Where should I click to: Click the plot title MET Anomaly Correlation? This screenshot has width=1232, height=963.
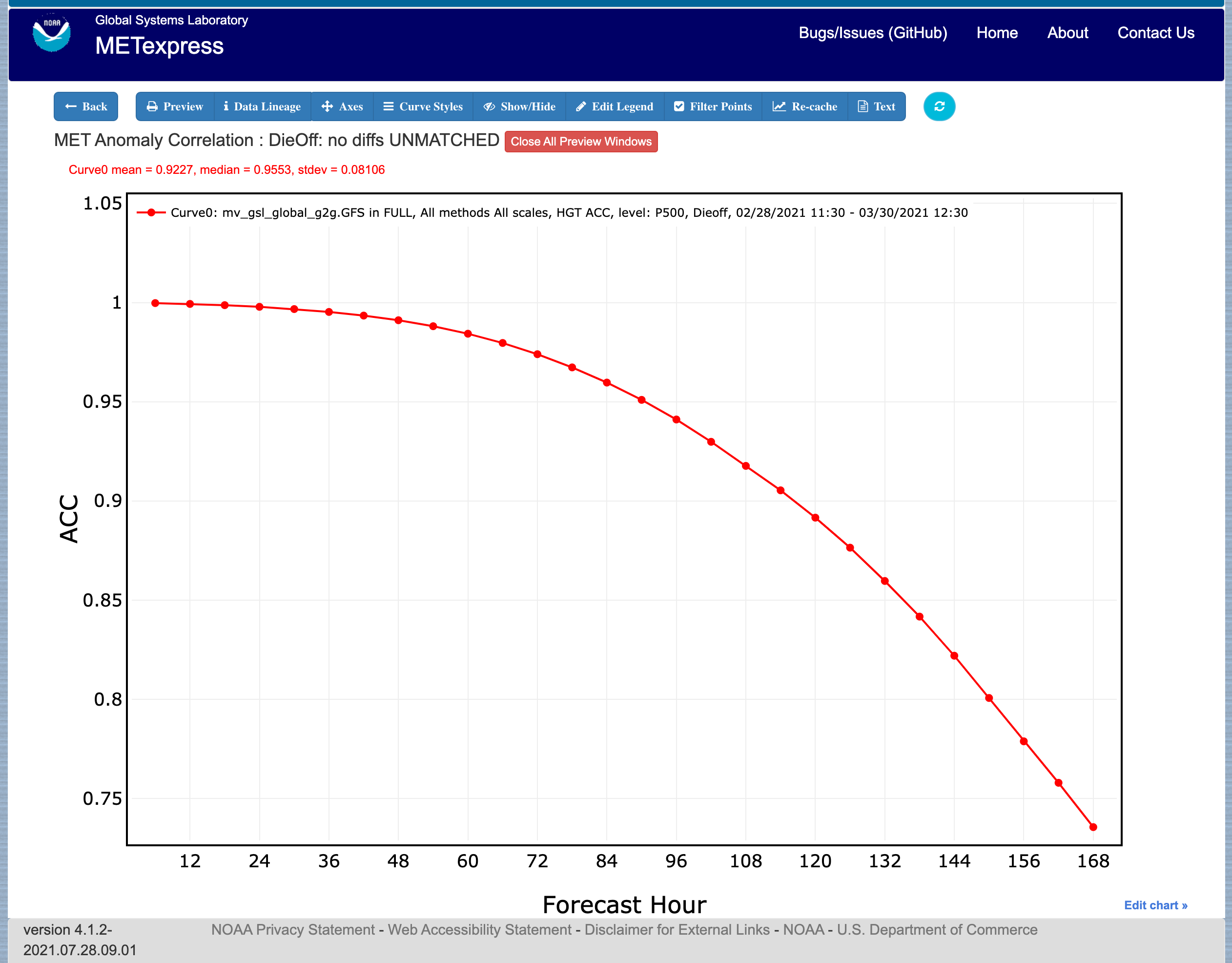click(276, 141)
